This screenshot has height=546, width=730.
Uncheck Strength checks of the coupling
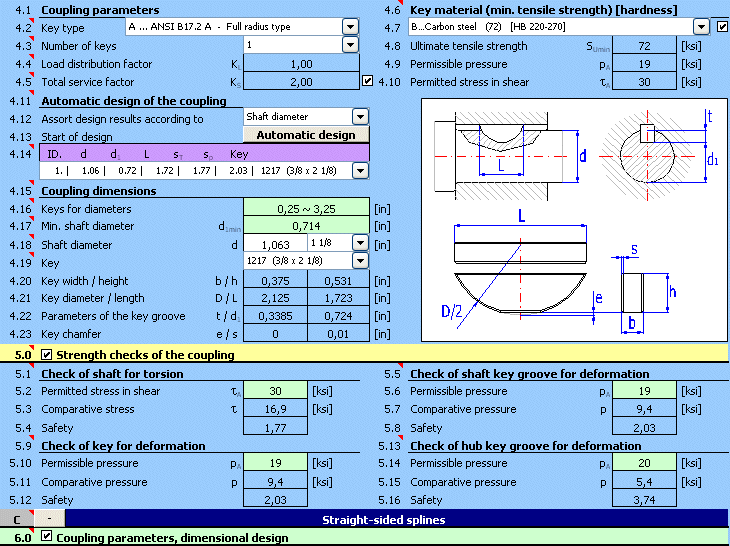pos(46,354)
